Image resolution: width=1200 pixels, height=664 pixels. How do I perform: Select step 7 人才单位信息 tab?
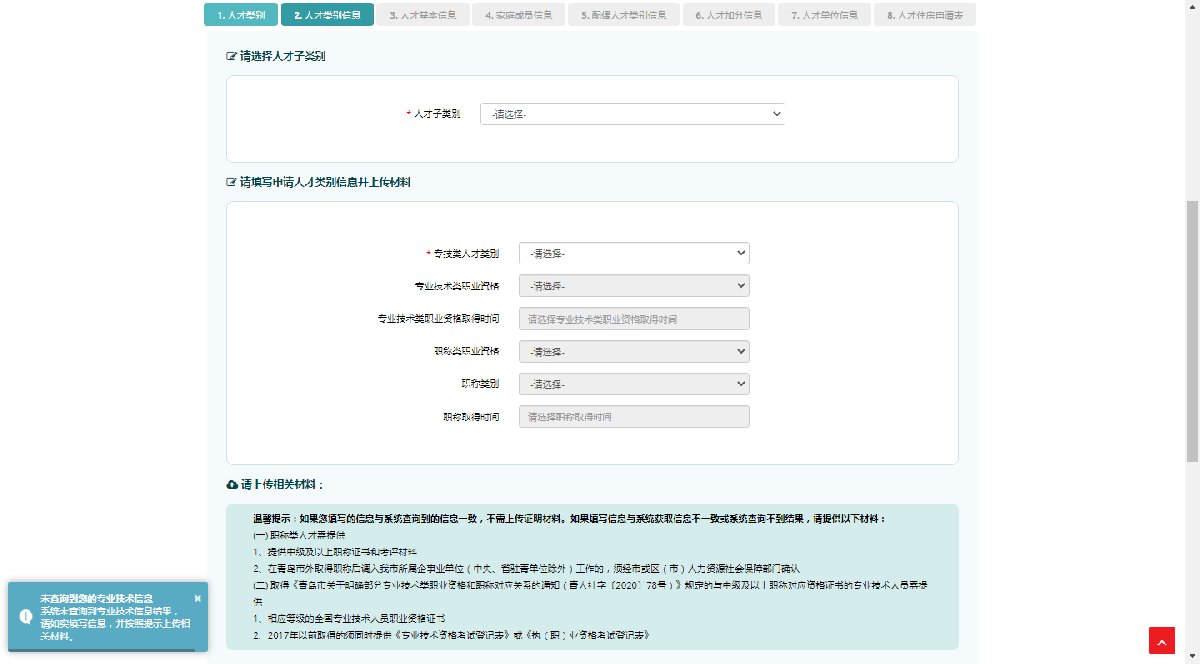pyautogui.click(x=824, y=15)
